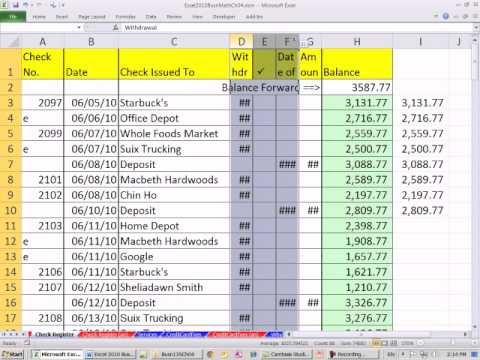Screen dimensions: 480x360
Task: Click the Excel Help question mark icon
Action: coord(446,16)
